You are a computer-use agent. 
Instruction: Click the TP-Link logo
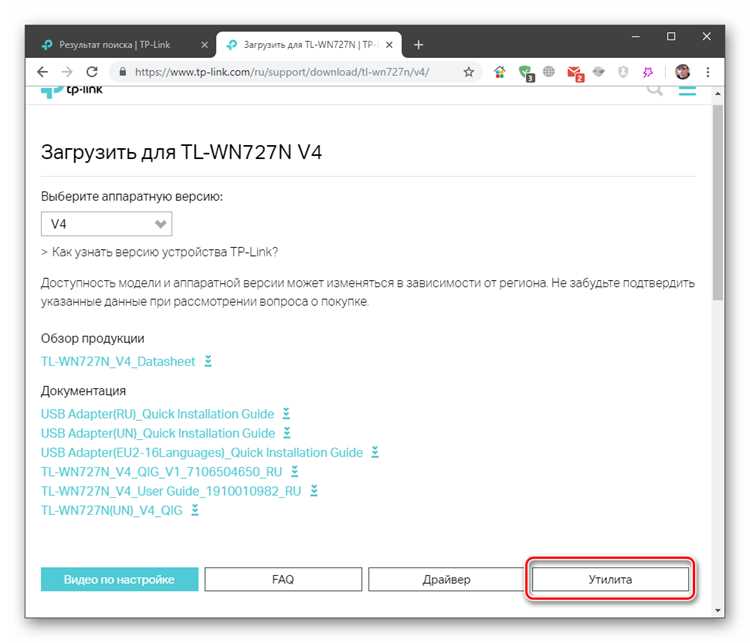72,90
